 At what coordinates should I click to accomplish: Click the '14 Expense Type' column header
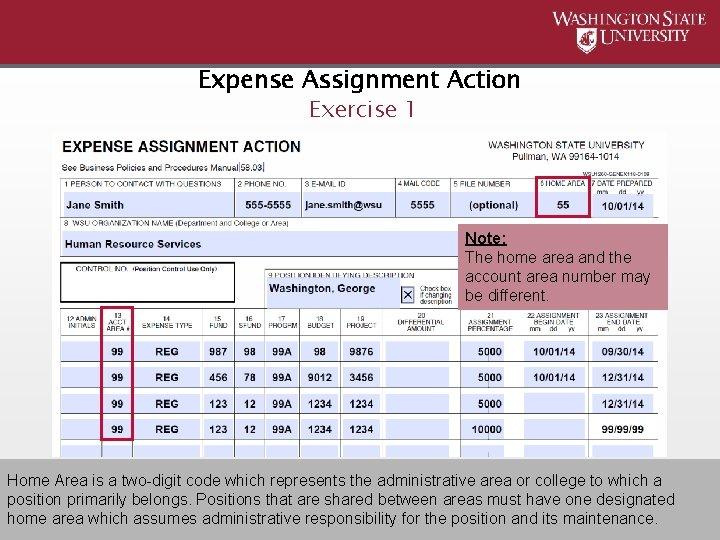pos(167,322)
